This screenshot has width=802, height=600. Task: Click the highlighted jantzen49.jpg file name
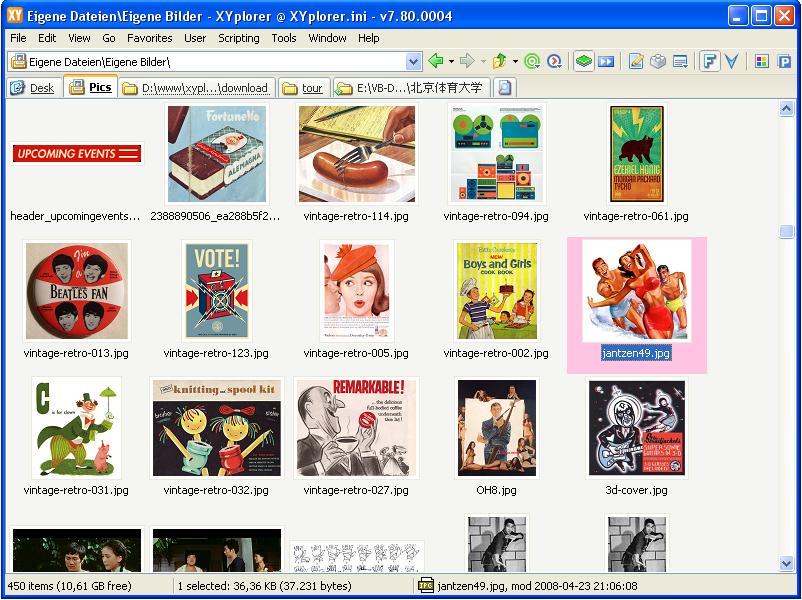(x=636, y=353)
